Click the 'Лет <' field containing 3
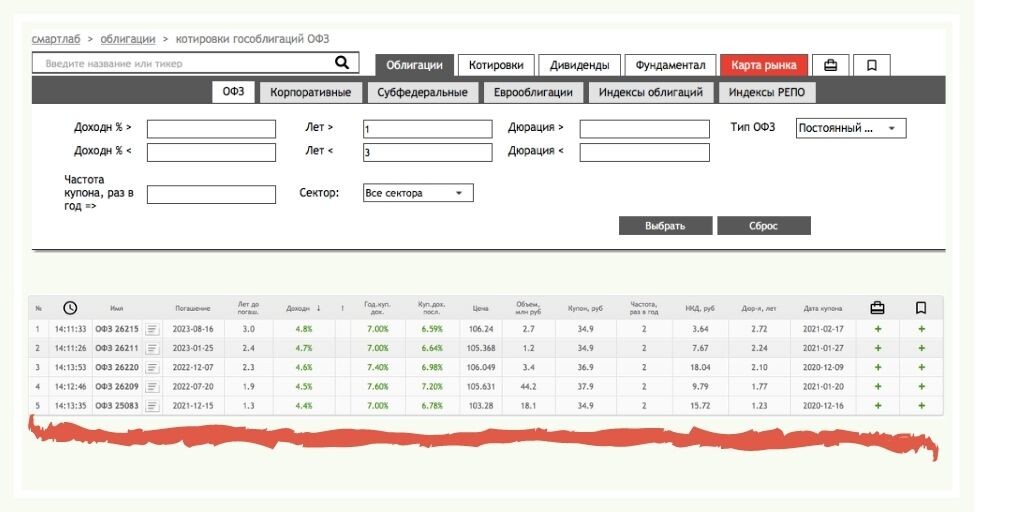The image size is (1024, 512). (x=428, y=153)
